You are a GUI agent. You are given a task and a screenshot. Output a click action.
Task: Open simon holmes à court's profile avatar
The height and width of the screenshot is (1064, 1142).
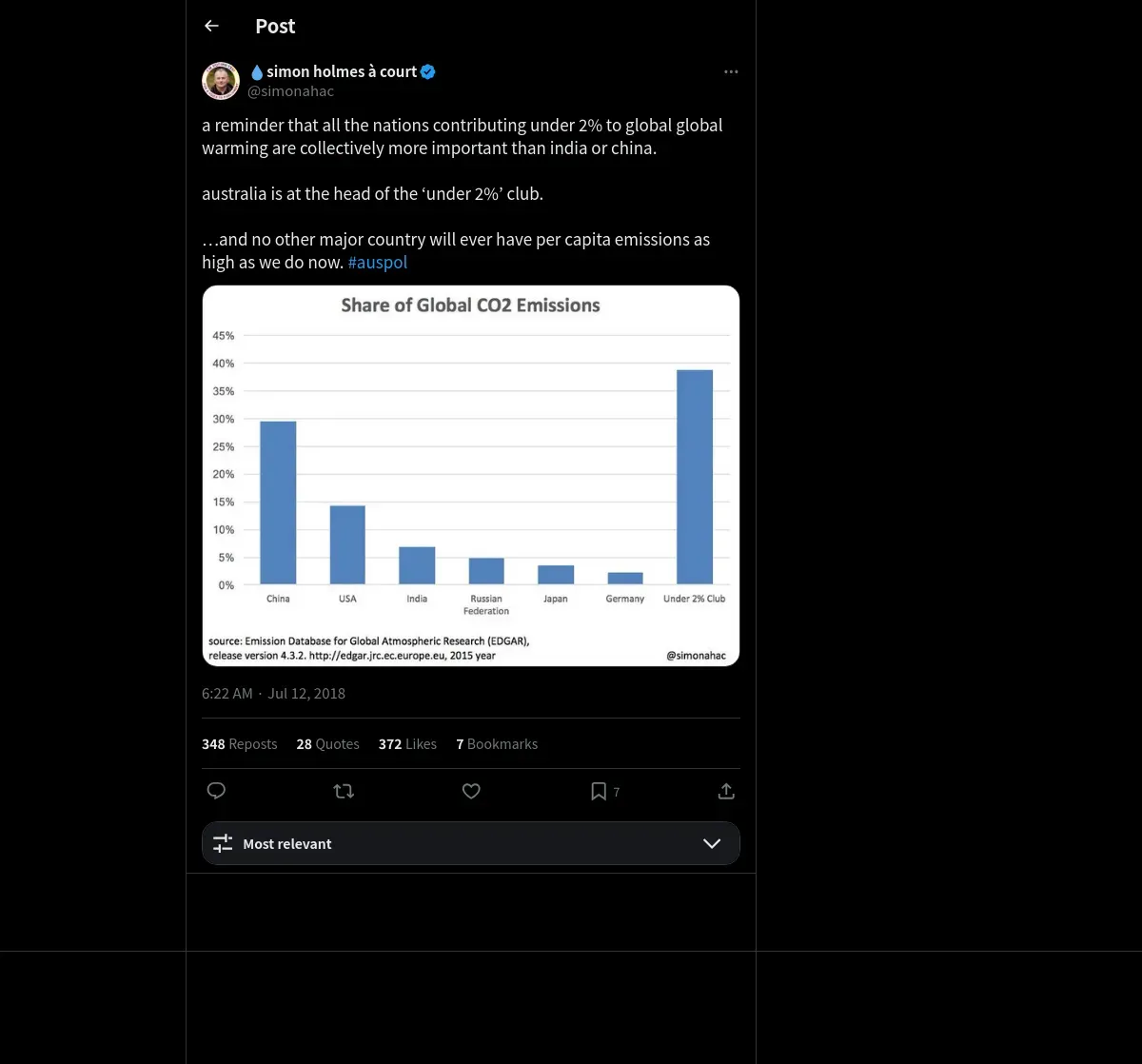(221, 81)
